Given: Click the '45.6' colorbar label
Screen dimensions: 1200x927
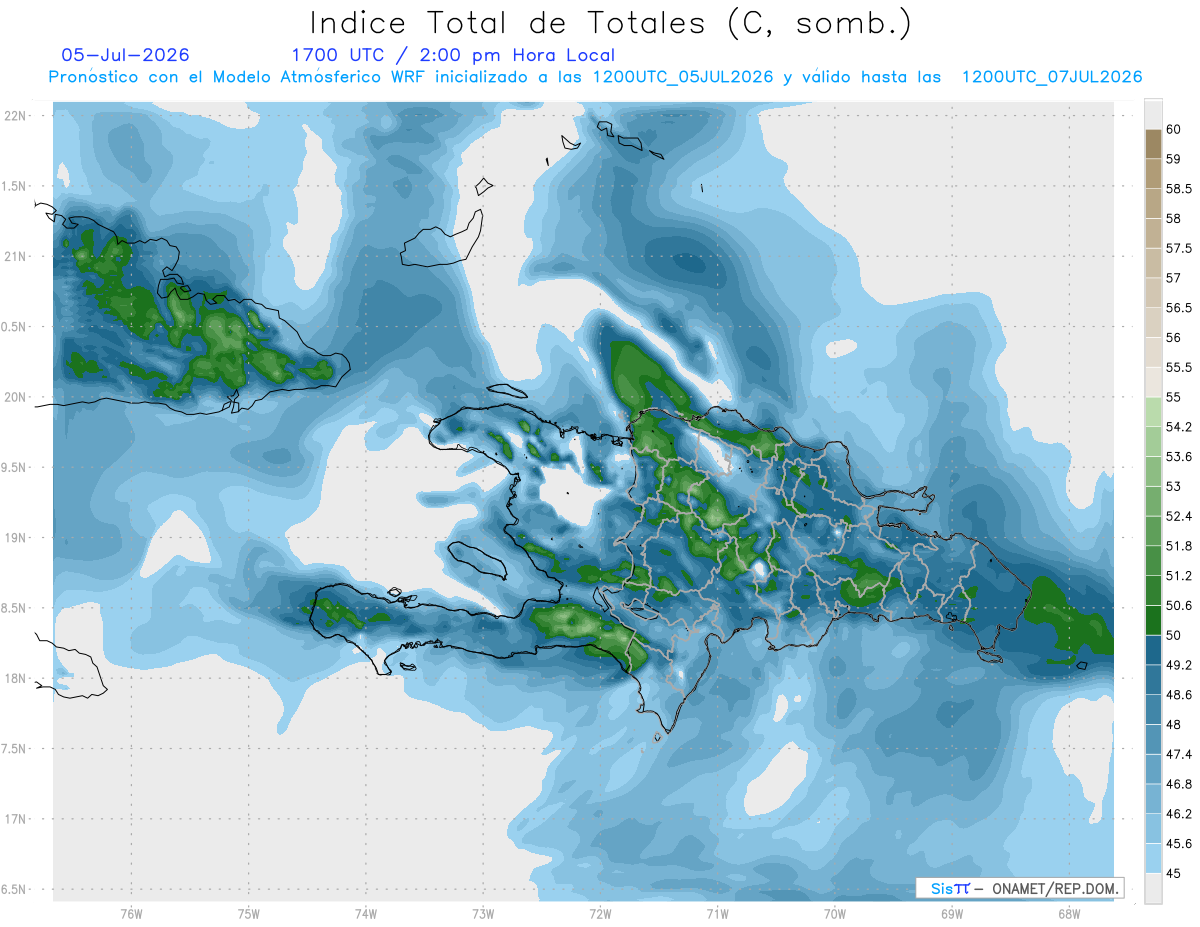Looking at the screenshot, I should (1179, 844).
